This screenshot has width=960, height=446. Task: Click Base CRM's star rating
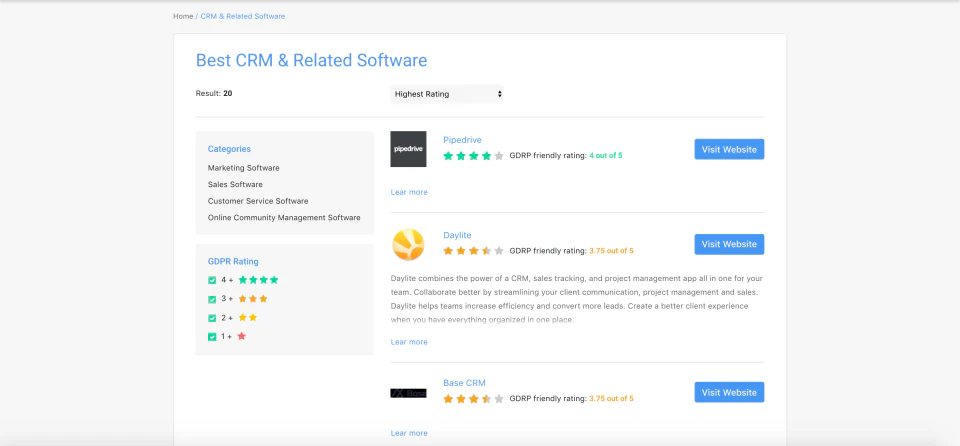[x=473, y=398]
